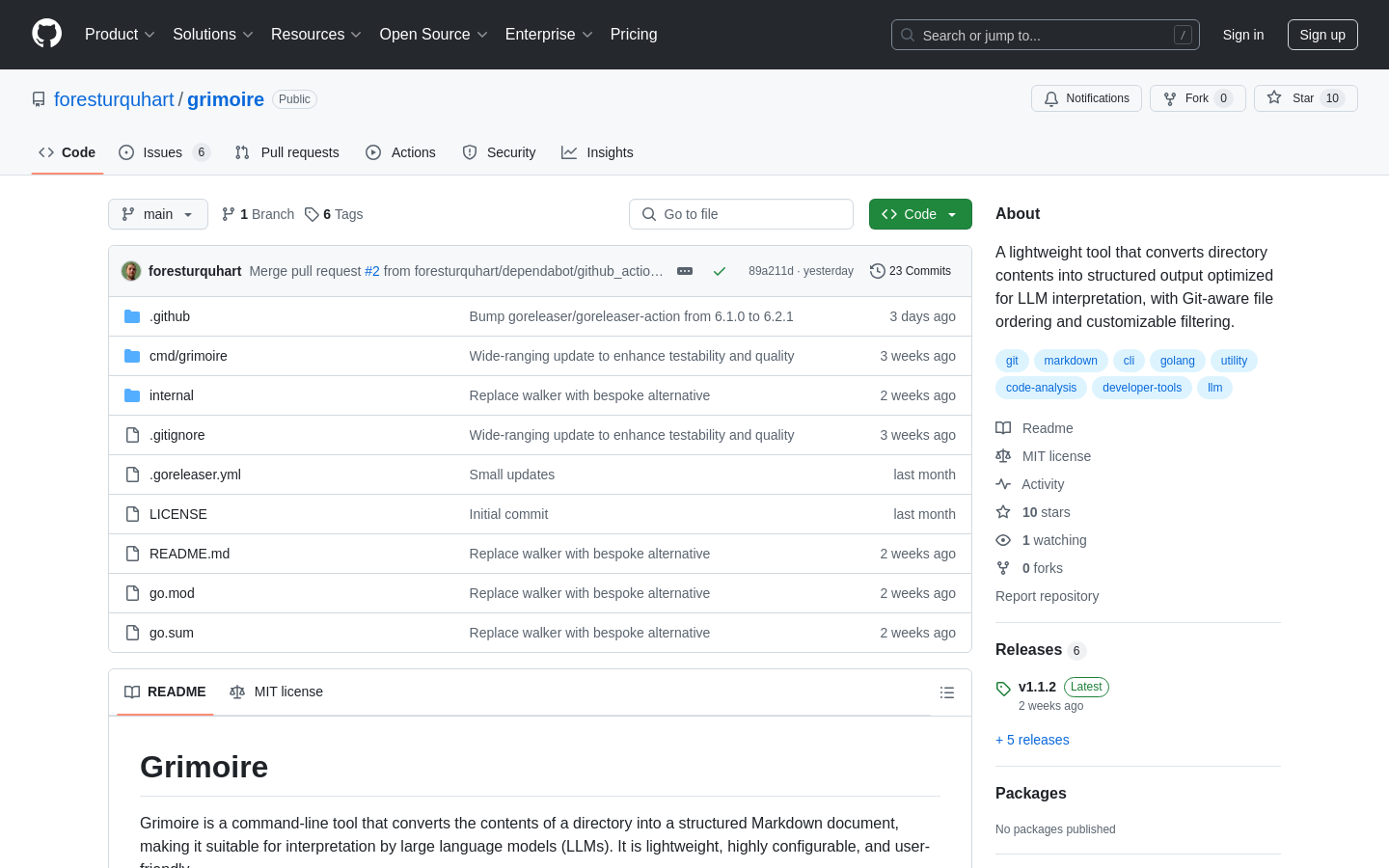
Task: Open the cmd/grimoire folder icon
Action: coord(132,356)
